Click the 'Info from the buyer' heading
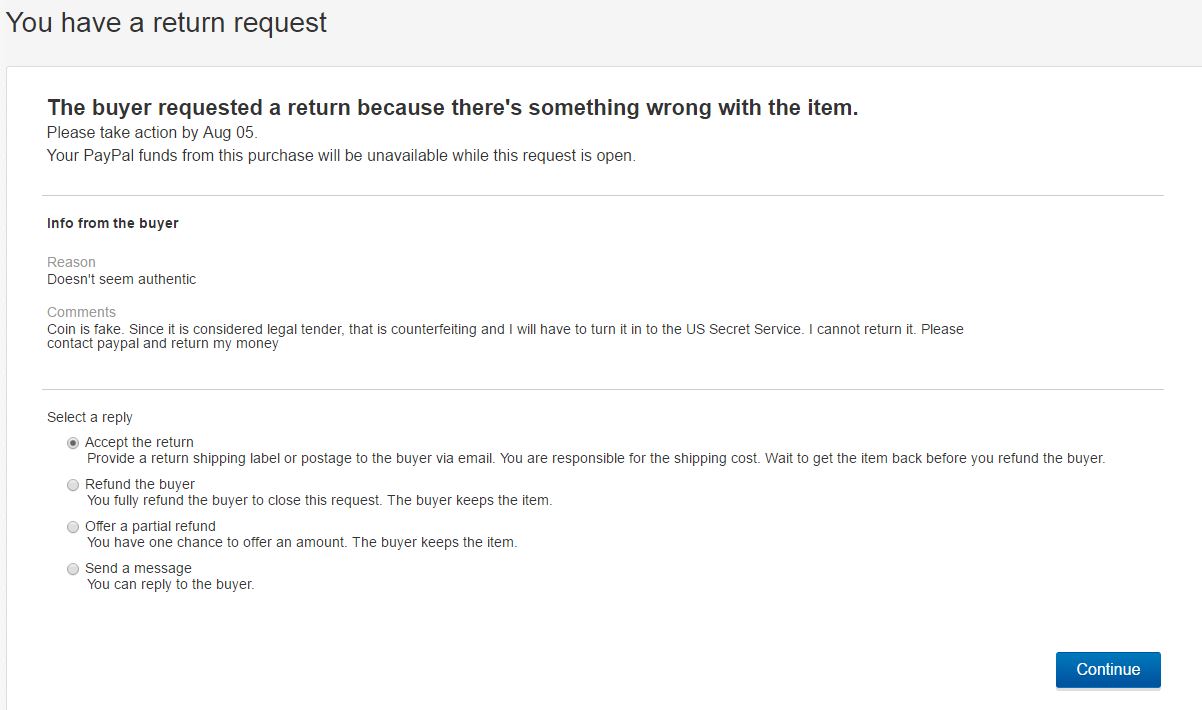The height and width of the screenshot is (710, 1202). 113,223
